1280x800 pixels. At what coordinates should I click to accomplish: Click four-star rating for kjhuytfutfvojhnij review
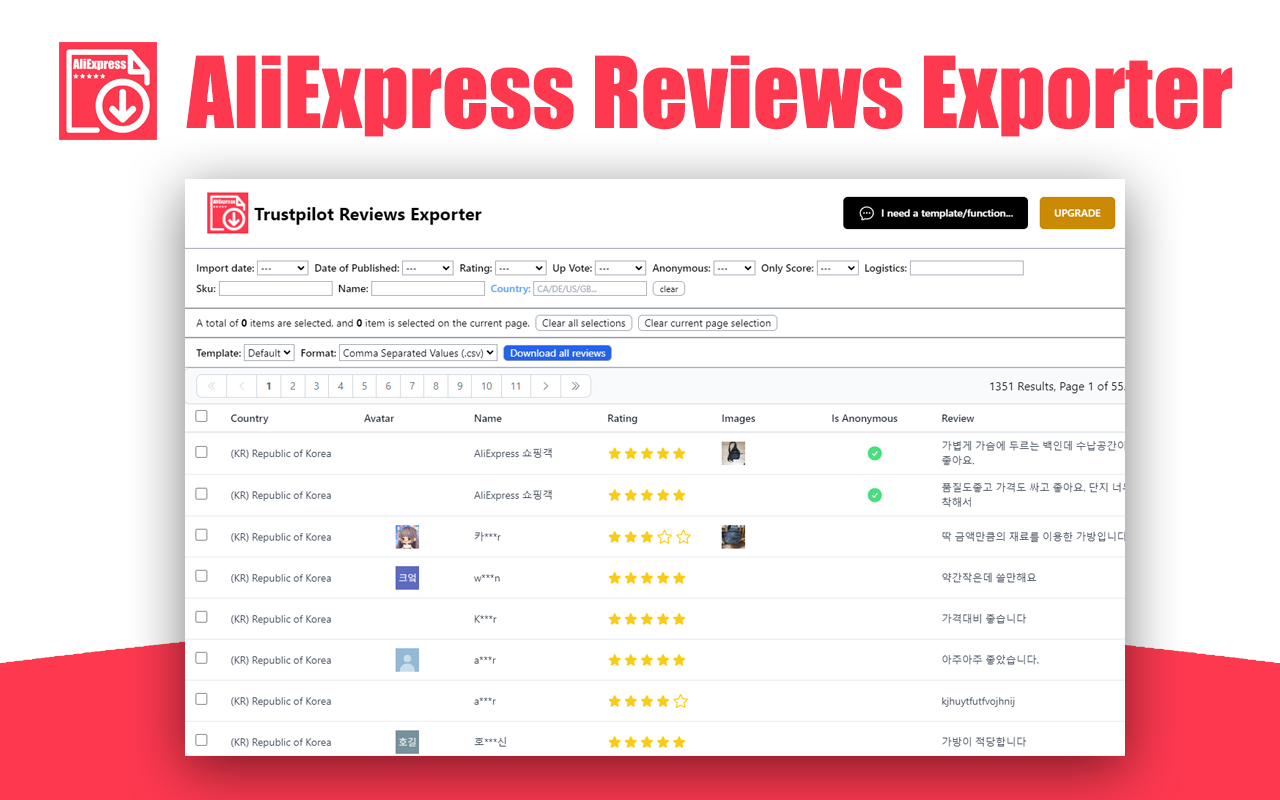coord(648,701)
